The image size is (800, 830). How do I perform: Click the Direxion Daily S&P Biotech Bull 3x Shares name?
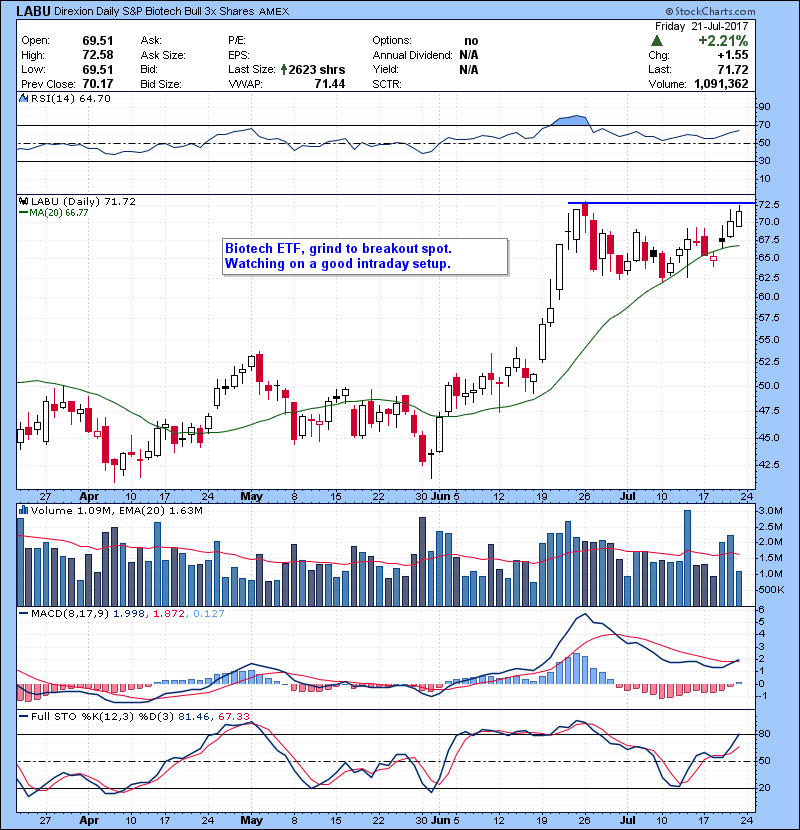pos(154,12)
